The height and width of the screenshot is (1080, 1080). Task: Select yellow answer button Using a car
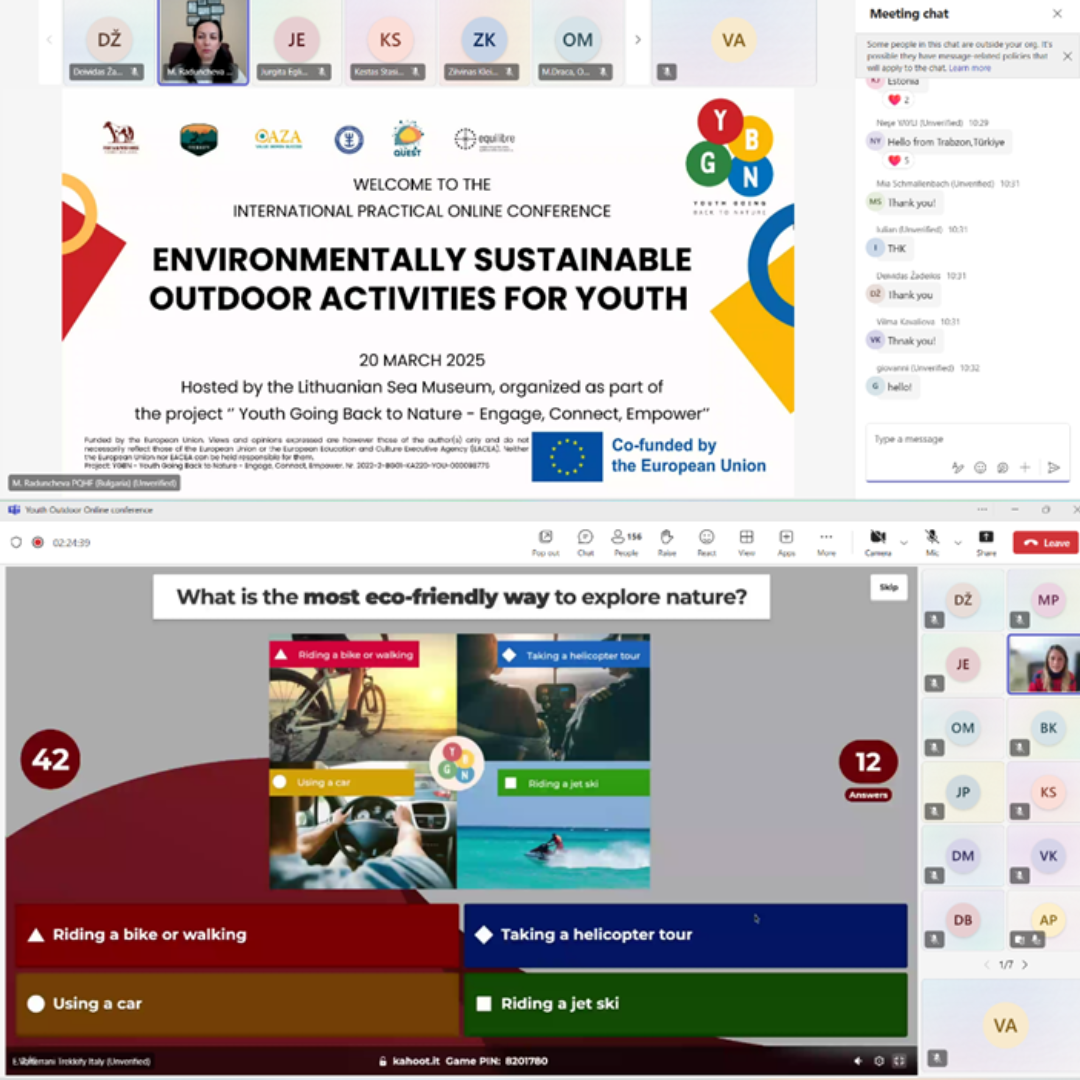pos(237,1004)
